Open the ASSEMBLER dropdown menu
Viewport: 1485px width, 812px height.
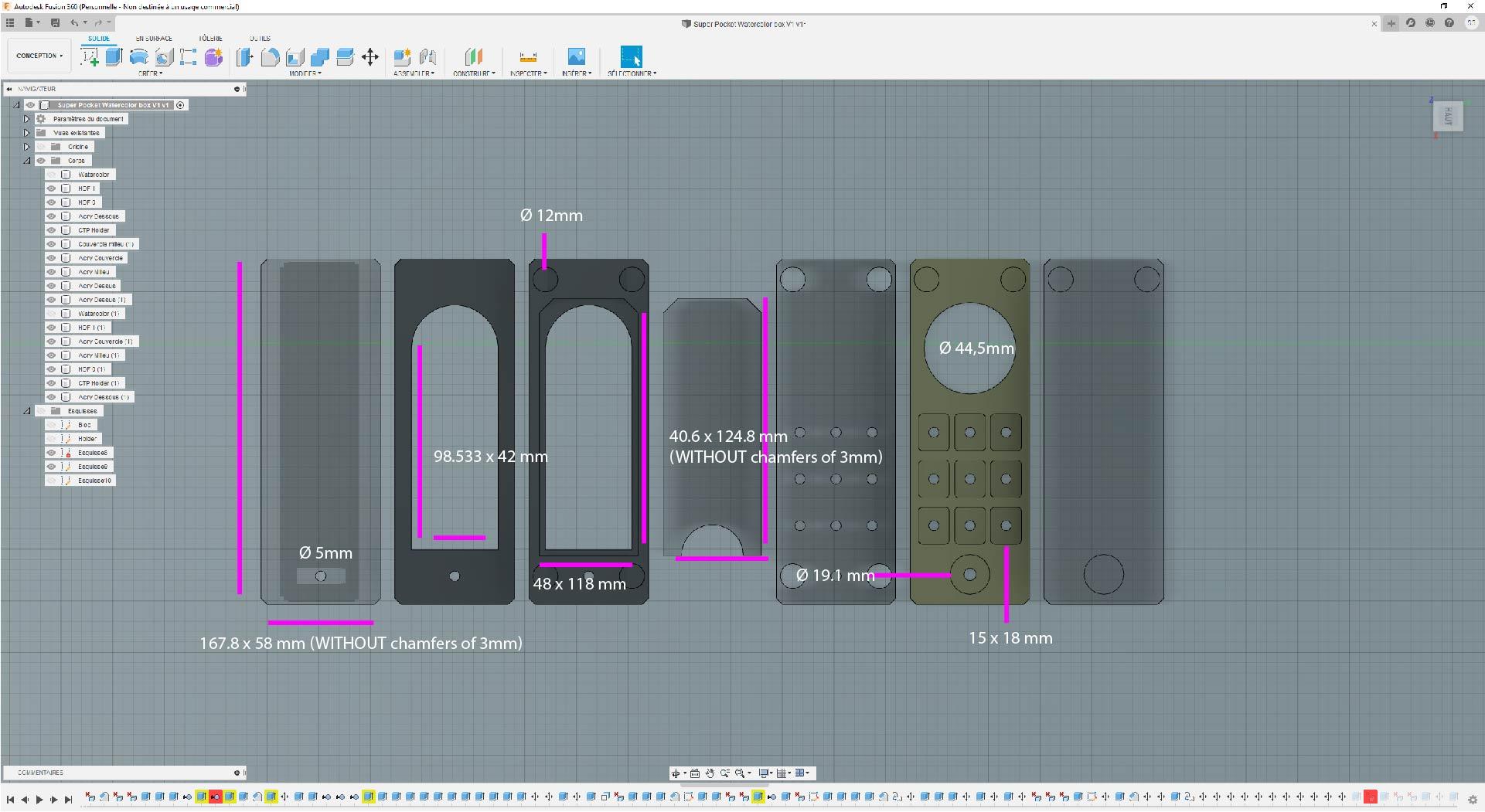tap(414, 73)
